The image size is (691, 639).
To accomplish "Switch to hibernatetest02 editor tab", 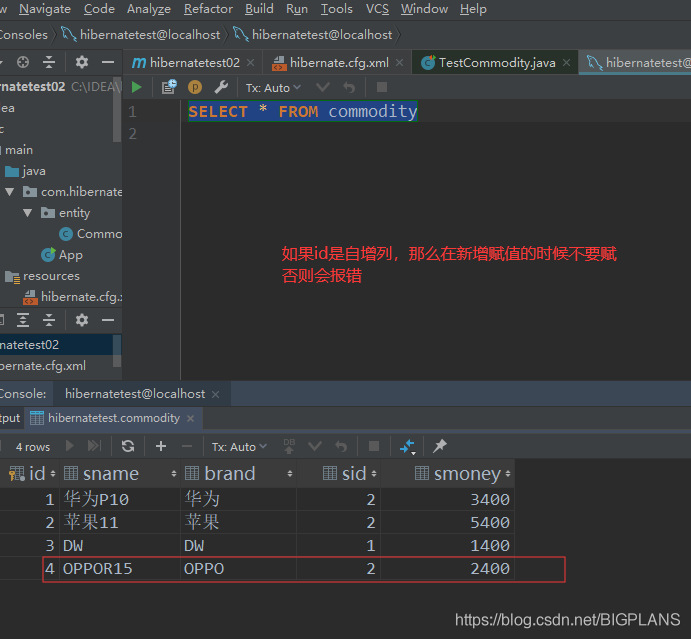I will coord(193,63).
